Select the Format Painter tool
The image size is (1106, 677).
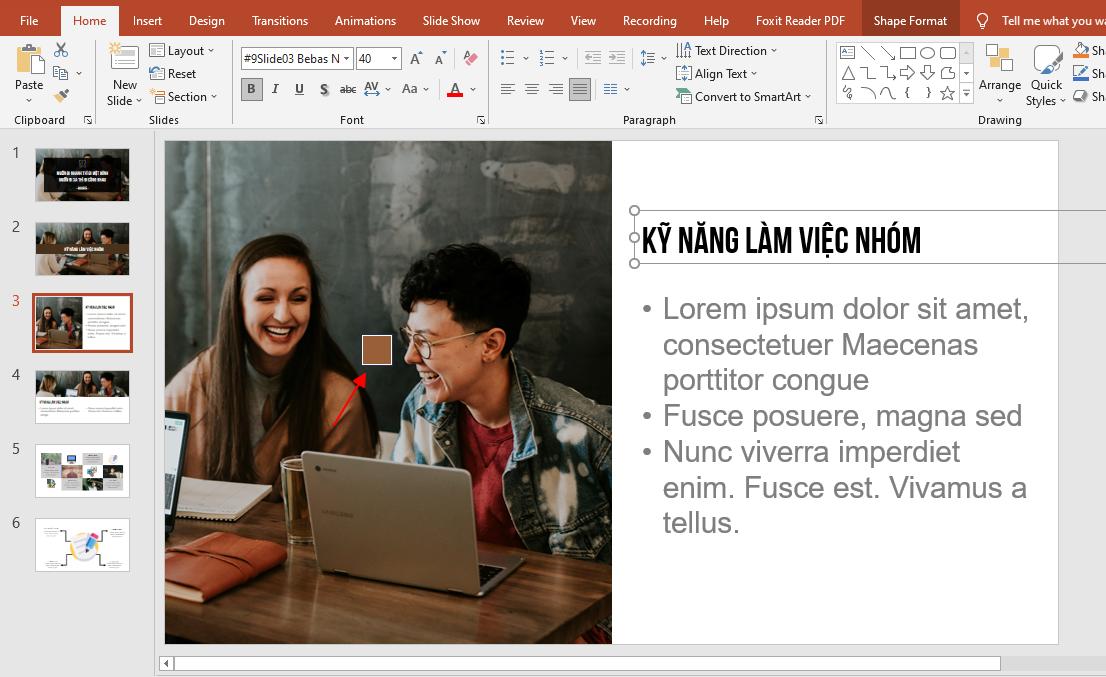click(61, 95)
